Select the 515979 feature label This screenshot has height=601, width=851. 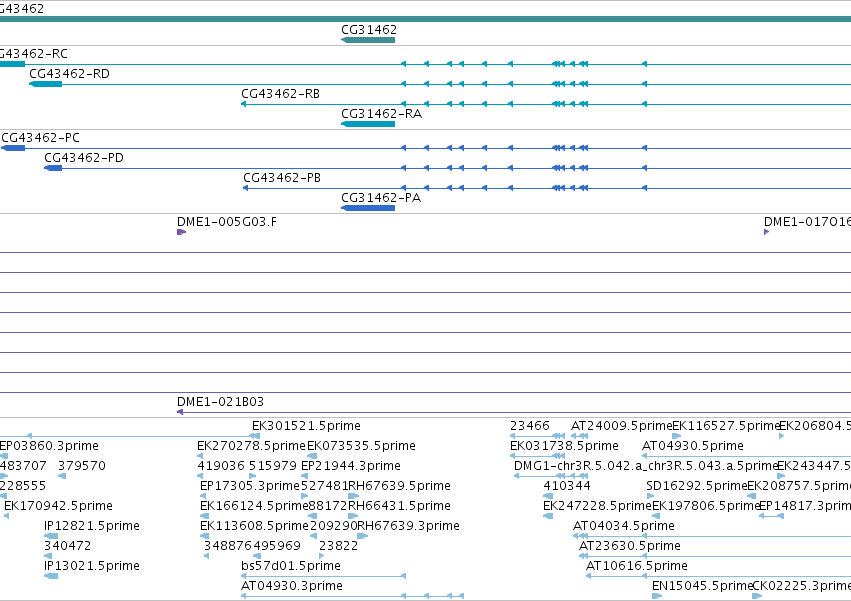[x=273, y=466]
